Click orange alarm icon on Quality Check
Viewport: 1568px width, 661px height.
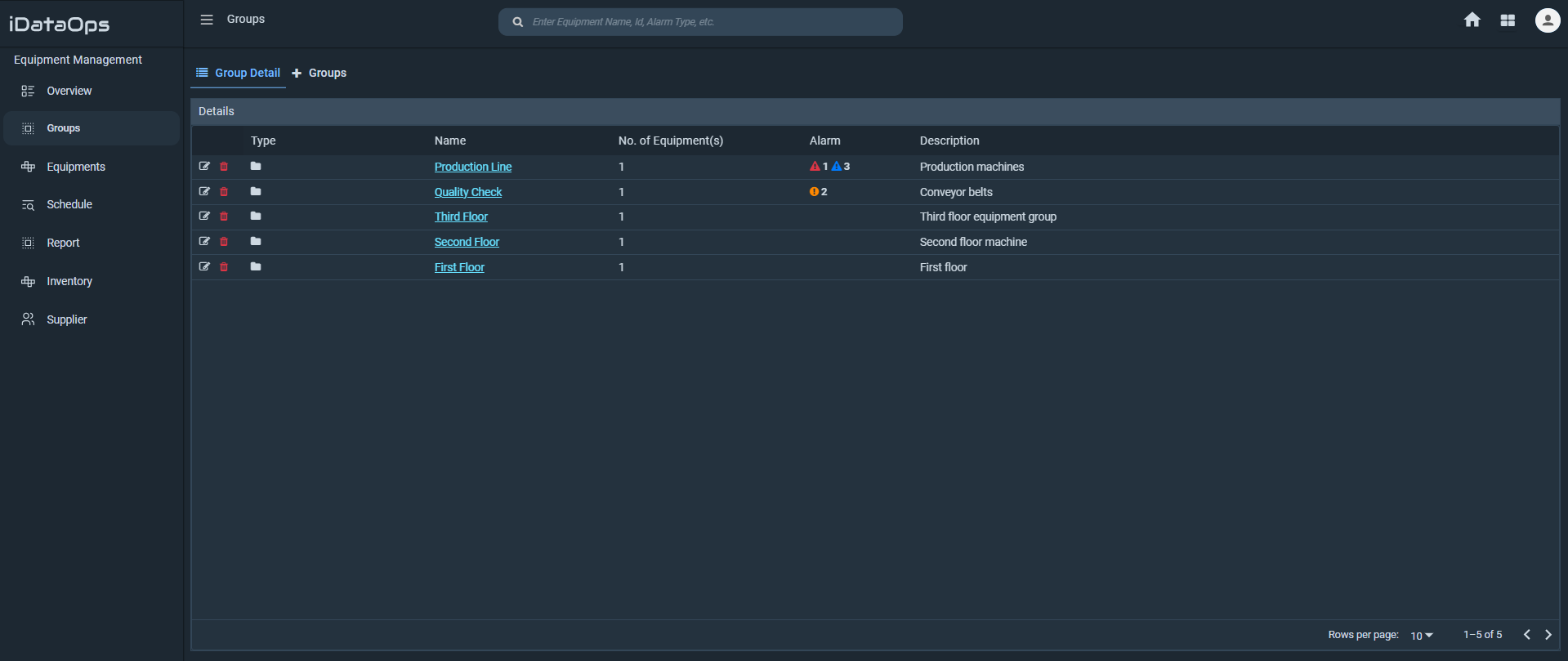pyautogui.click(x=814, y=192)
